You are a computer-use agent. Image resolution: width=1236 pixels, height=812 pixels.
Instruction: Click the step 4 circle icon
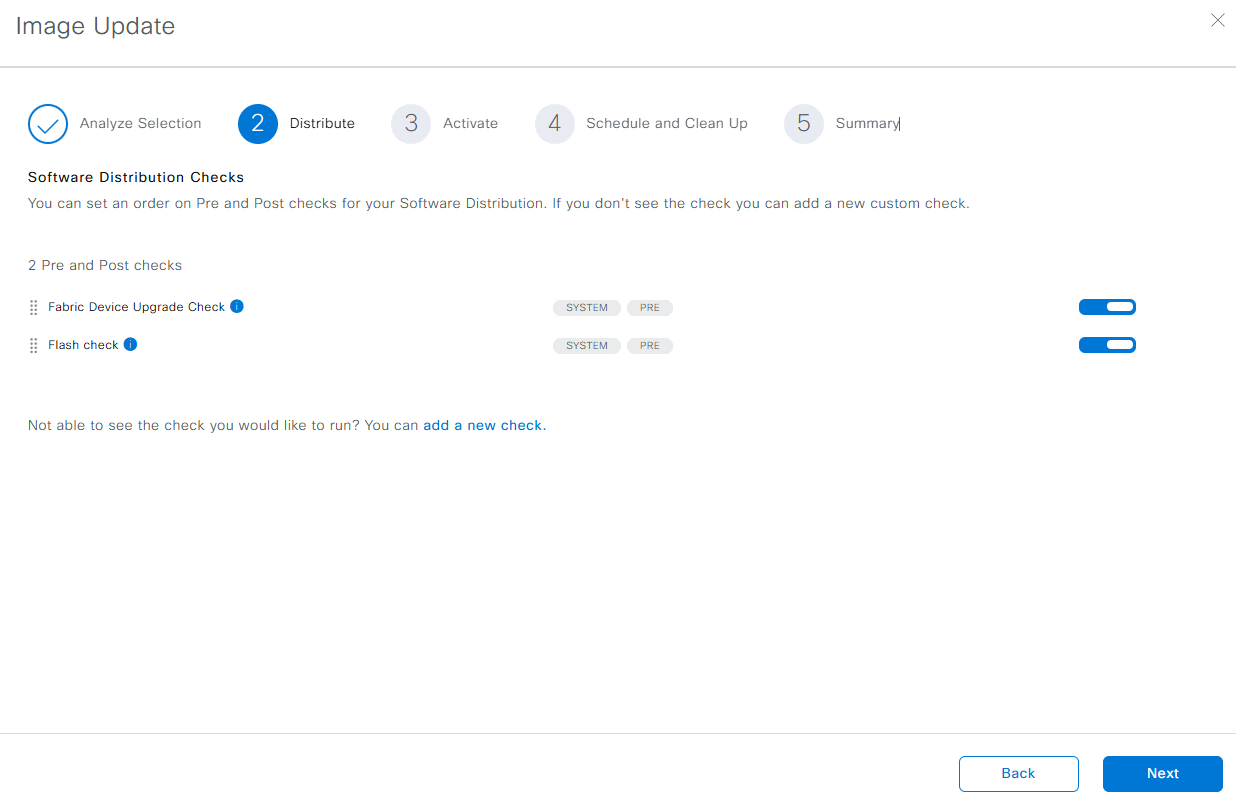pyautogui.click(x=555, y=124)
